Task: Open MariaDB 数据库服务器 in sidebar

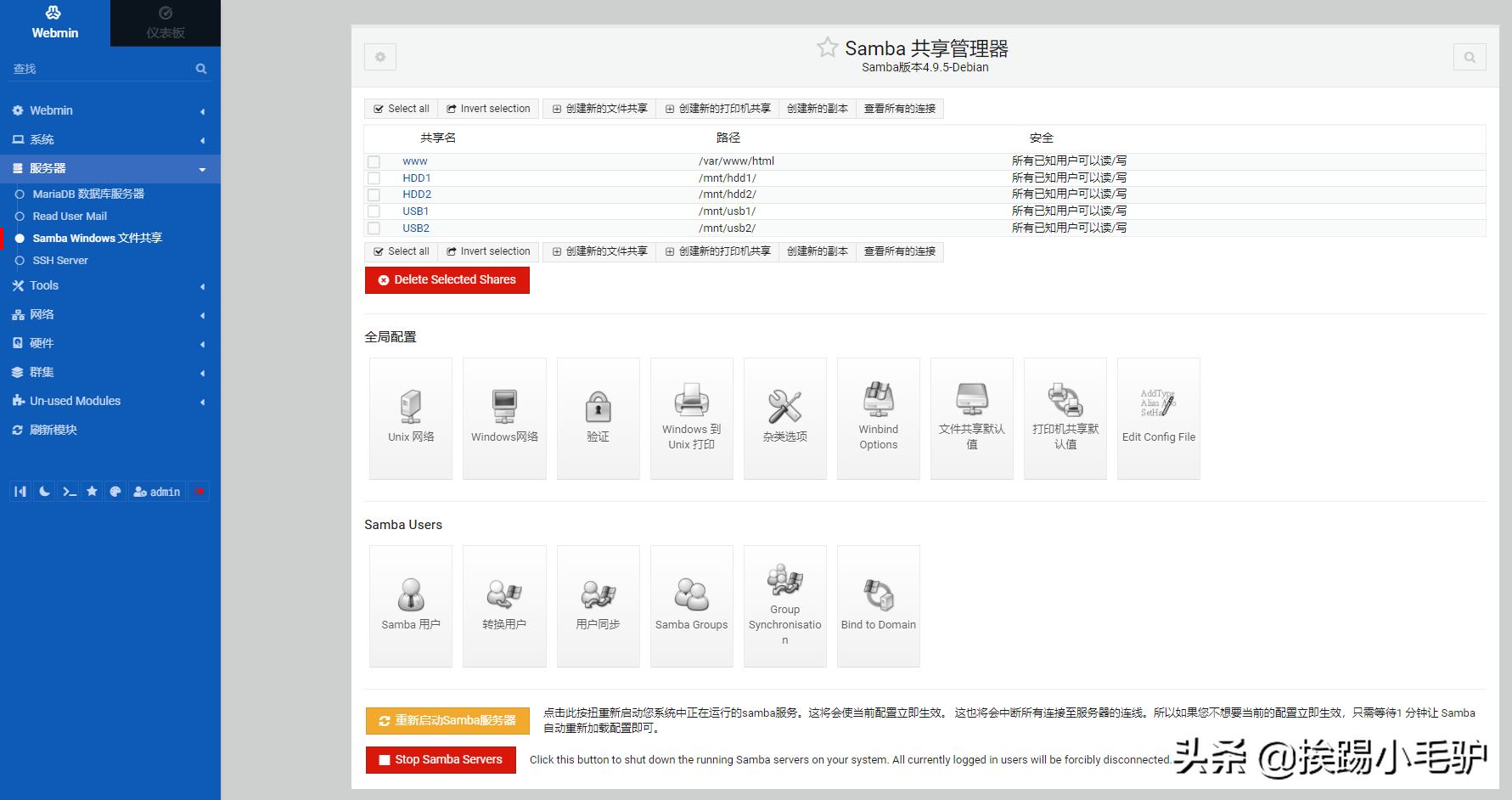Action: click(88, 194)
